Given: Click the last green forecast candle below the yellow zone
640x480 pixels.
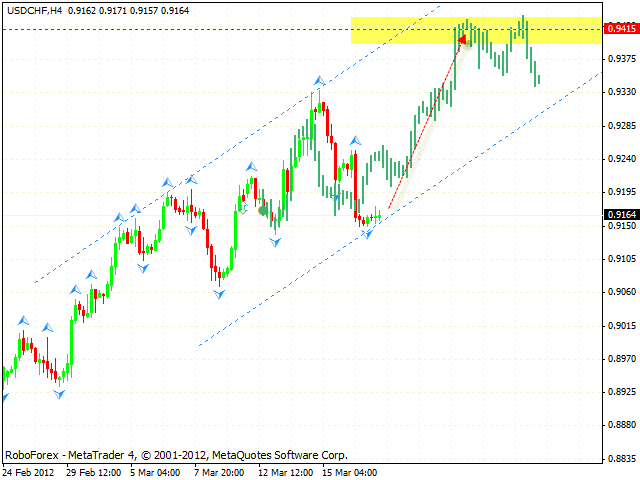Looking at the screenshot, I should (x=538, y=80).
